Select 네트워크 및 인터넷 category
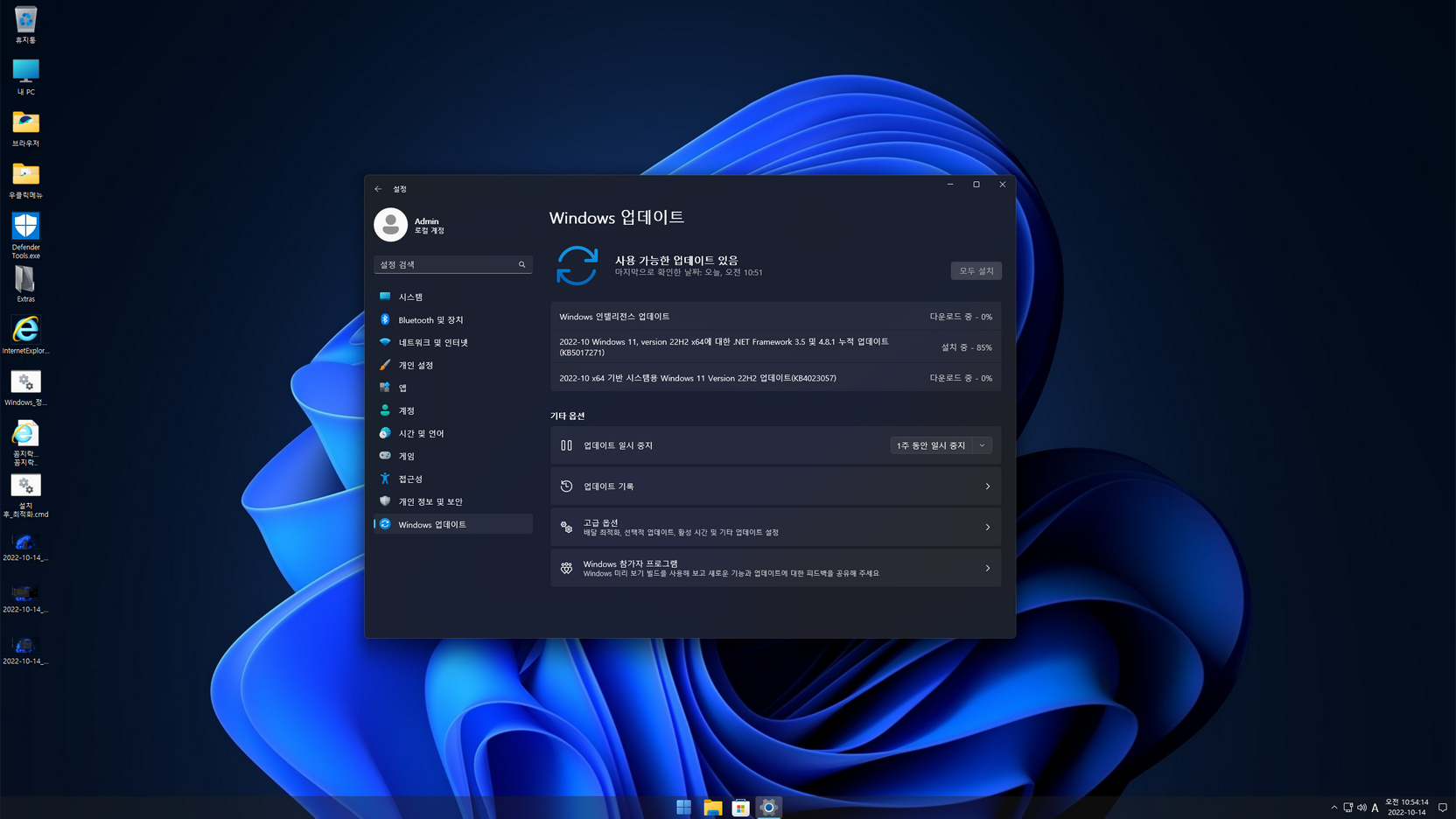 (452, 342)
